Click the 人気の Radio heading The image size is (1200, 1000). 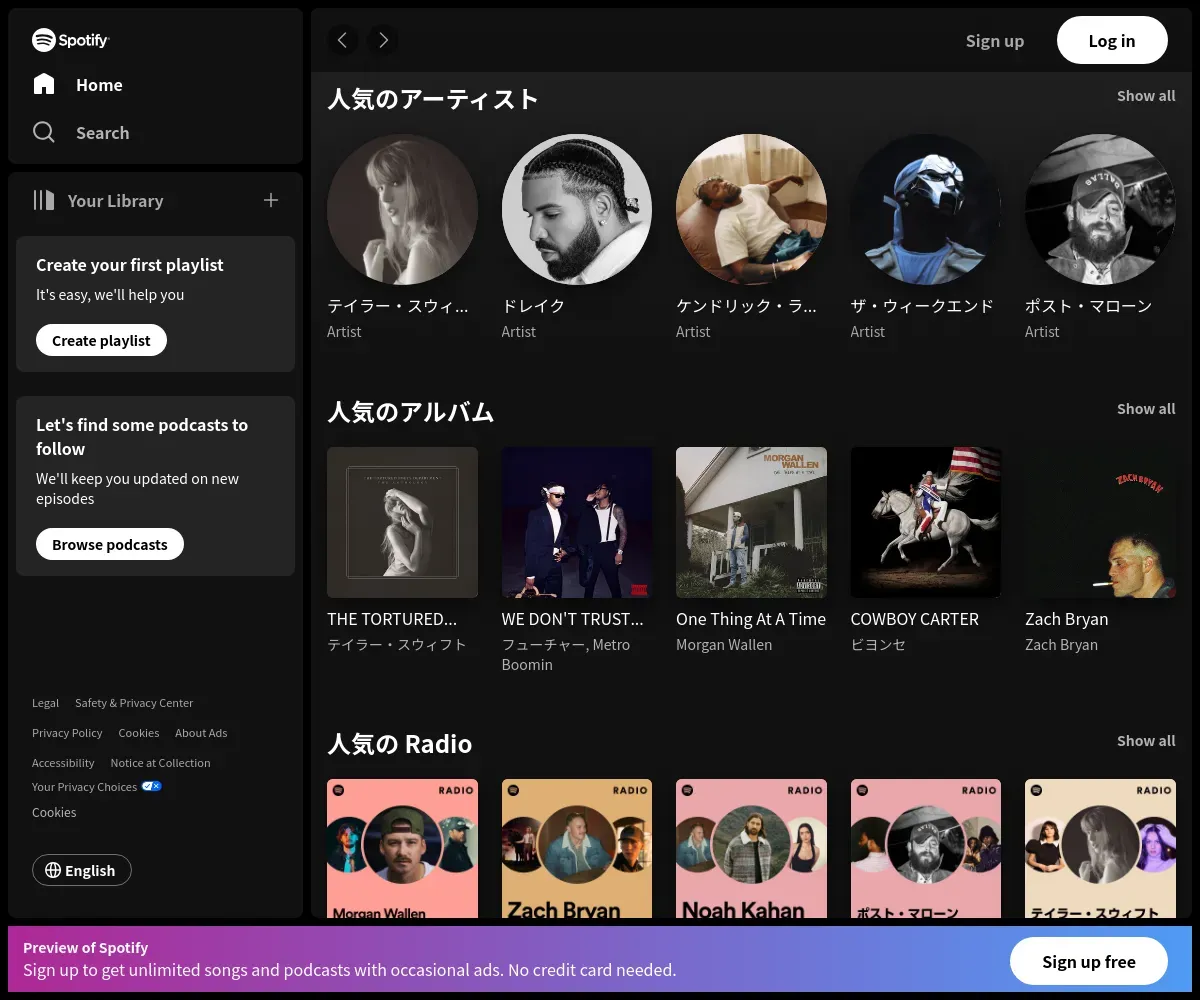pos(400,744)
